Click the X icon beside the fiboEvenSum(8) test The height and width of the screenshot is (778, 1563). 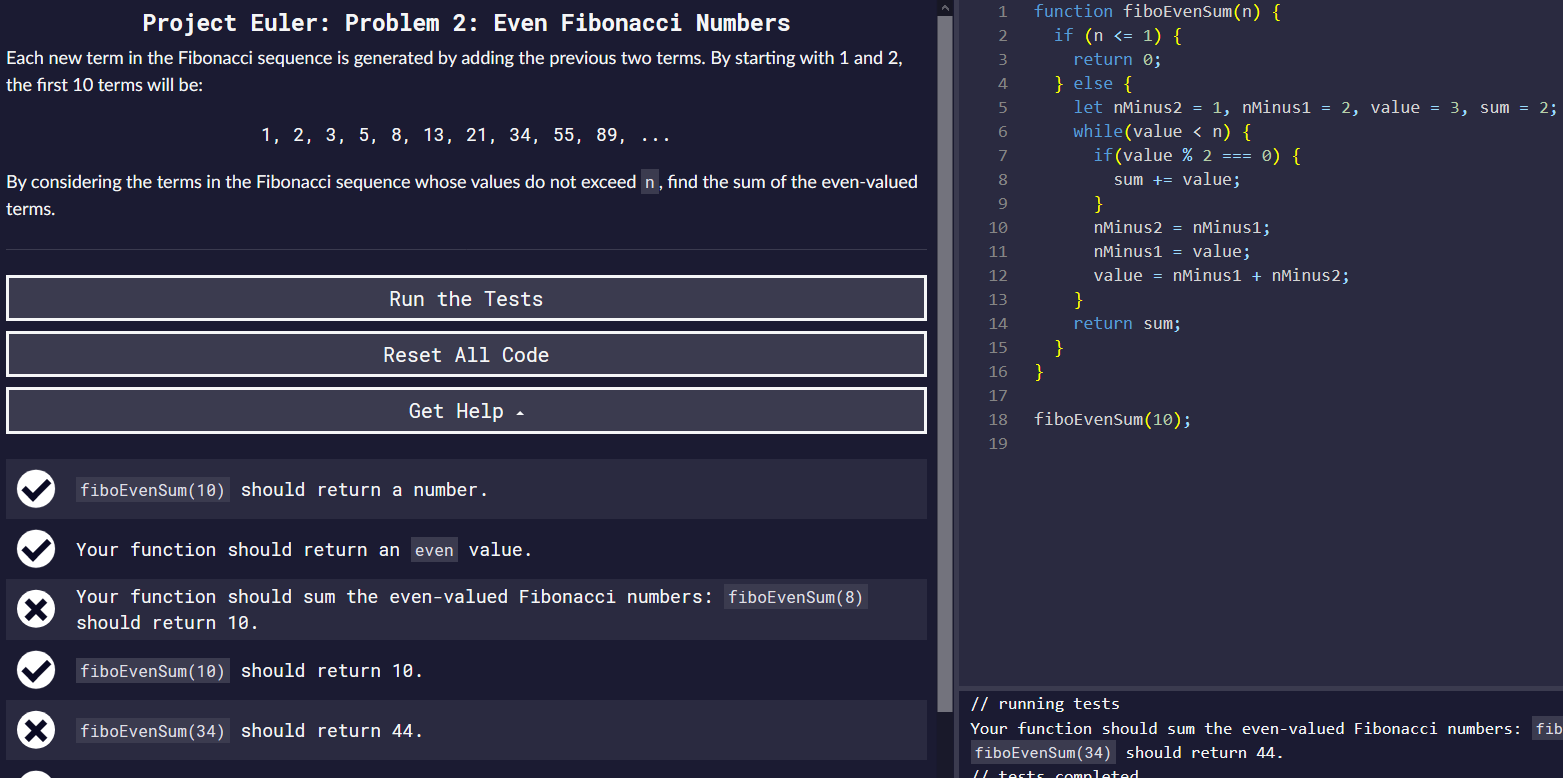36,608
